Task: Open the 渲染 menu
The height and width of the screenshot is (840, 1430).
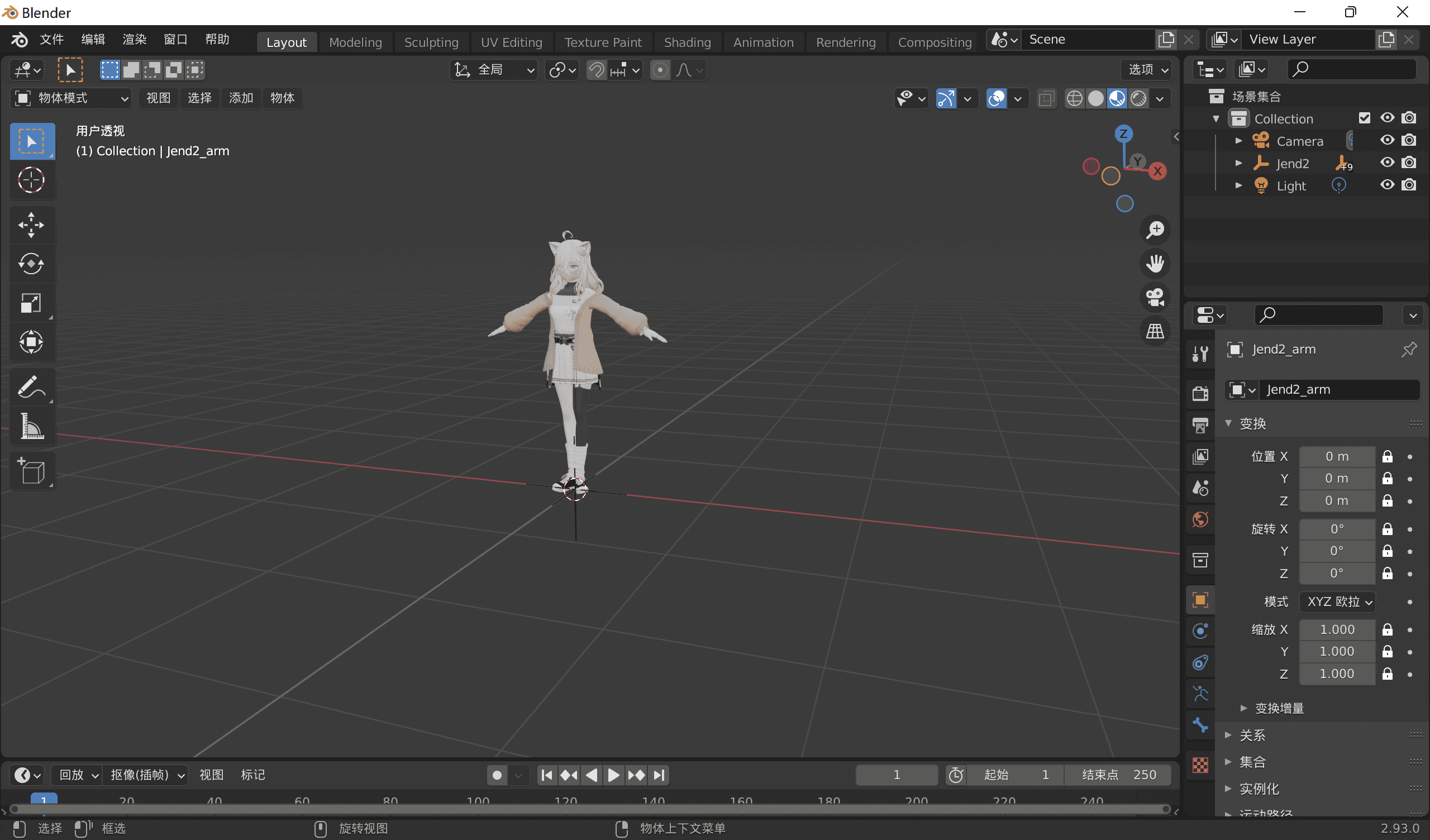Action: (x=135, y=39)
